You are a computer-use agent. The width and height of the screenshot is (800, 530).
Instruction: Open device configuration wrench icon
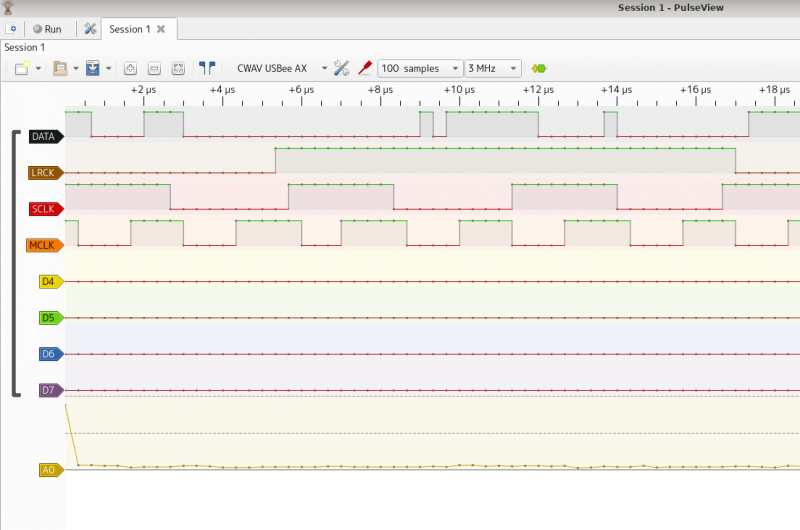[x=341, y=69]
